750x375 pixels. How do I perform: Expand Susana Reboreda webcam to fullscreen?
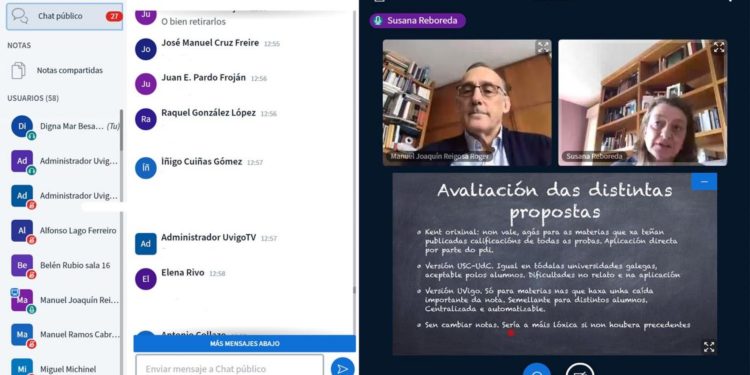(x=719, y=47)
